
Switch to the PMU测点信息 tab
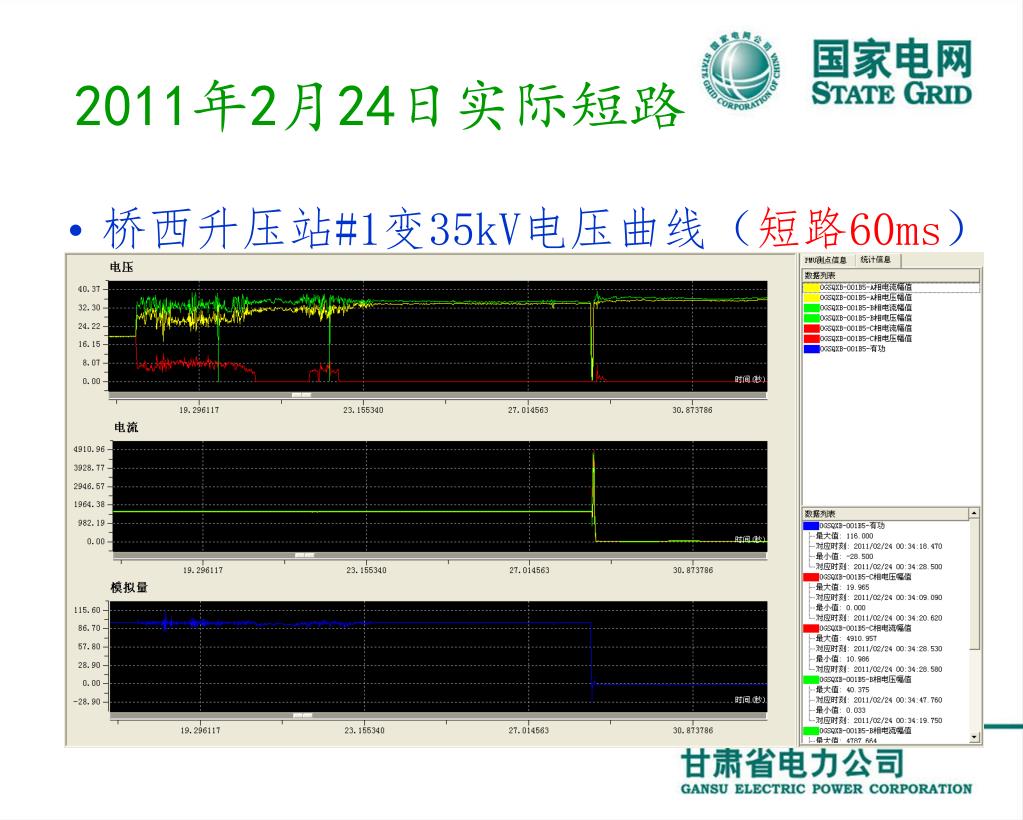click(x=825, y=260)
